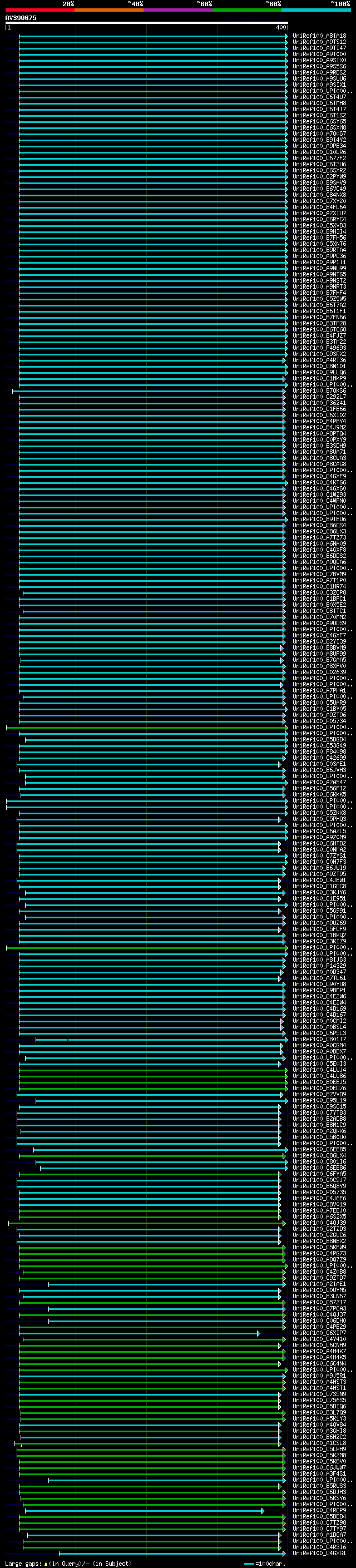Click the UniRef100_Q5KBW9 hit
The width and height of the screenshot is (356, 1568).
[319, 1247]
